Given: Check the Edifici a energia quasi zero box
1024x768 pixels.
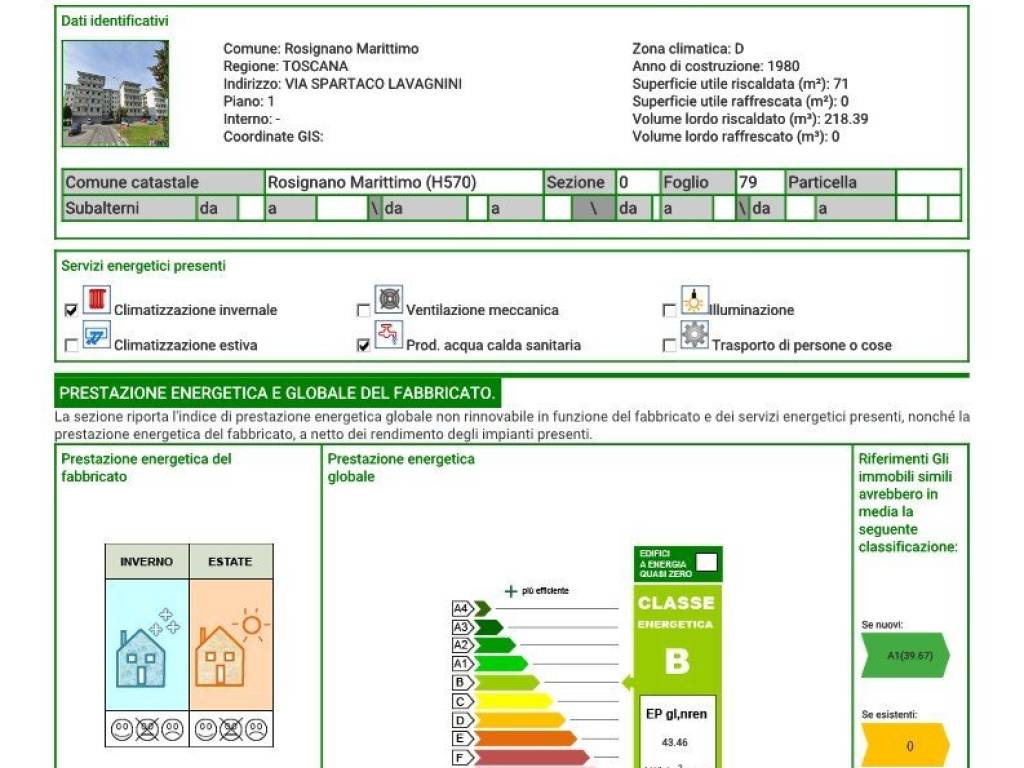Looking at the screenshot, I should click(x=707, y=562).
